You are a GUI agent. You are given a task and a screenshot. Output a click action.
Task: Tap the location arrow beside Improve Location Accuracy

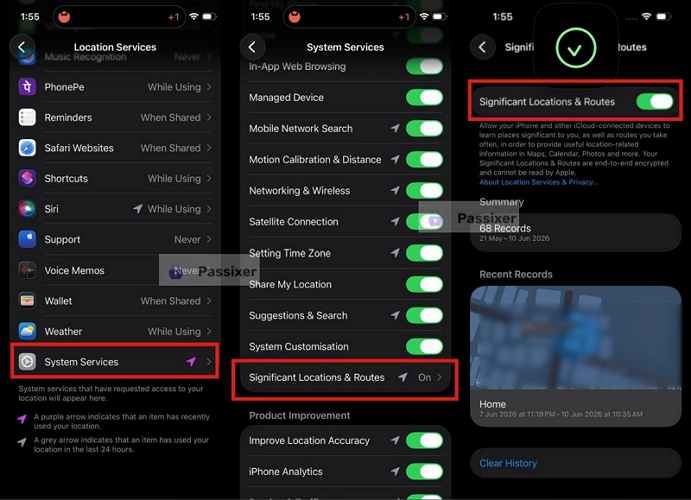[395, 440]
